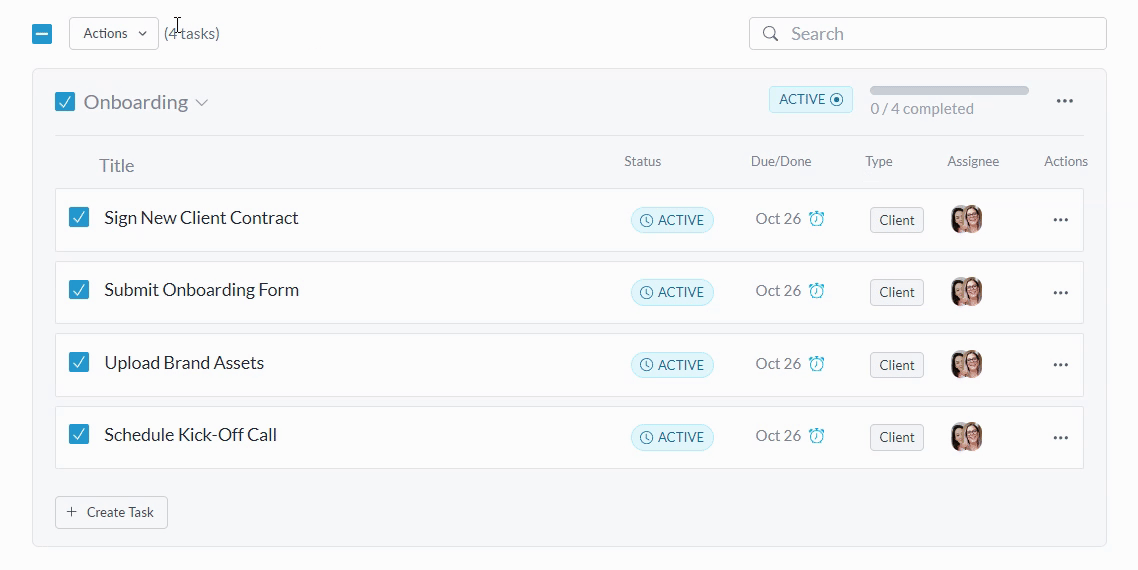This screenshot has height=570, width=1138.
Task: Open ACTIVE status dropdown for Onboarding group
Action: click(x=810, y=99)
